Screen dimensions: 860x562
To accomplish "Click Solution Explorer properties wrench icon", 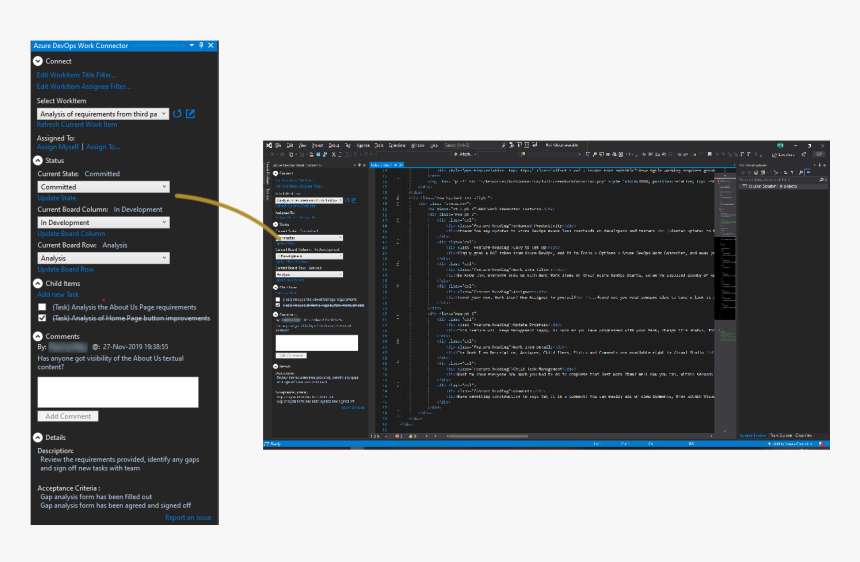I will pos(801,172).
